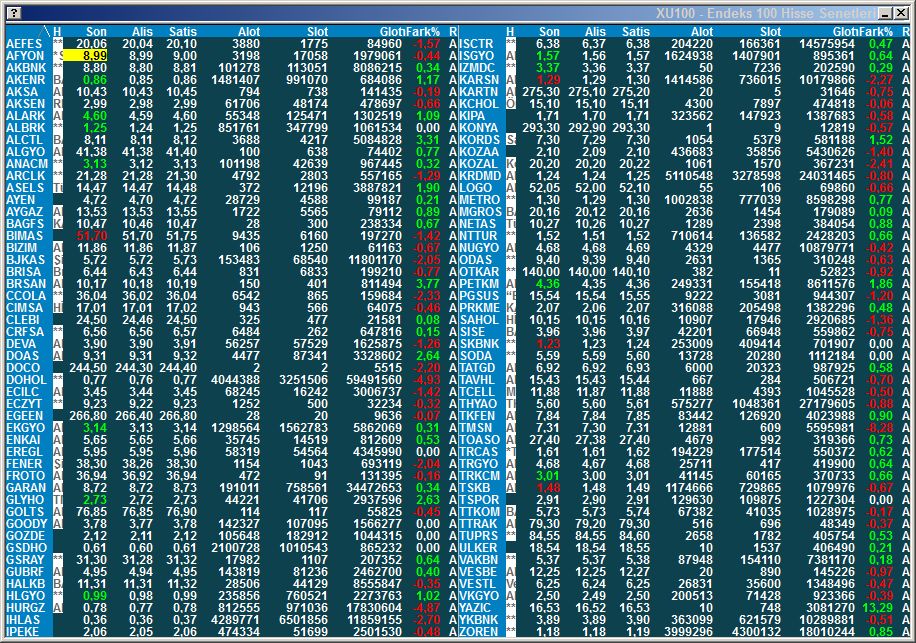Click BIMAS red Son price 51,70
The image size is (916, 643).
click(92, 235)
